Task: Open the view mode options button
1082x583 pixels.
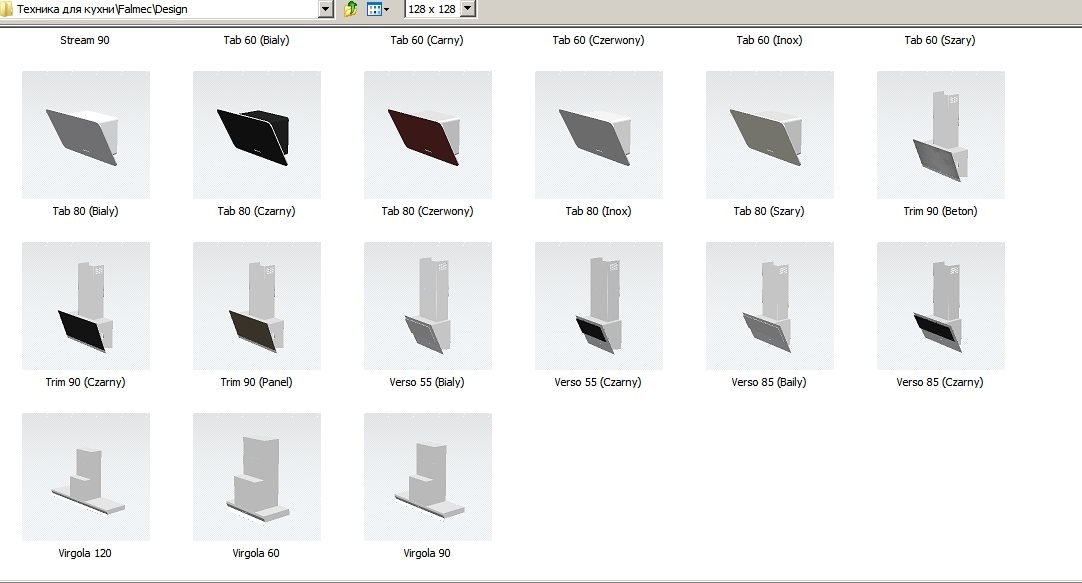Action: coord(377,9)
